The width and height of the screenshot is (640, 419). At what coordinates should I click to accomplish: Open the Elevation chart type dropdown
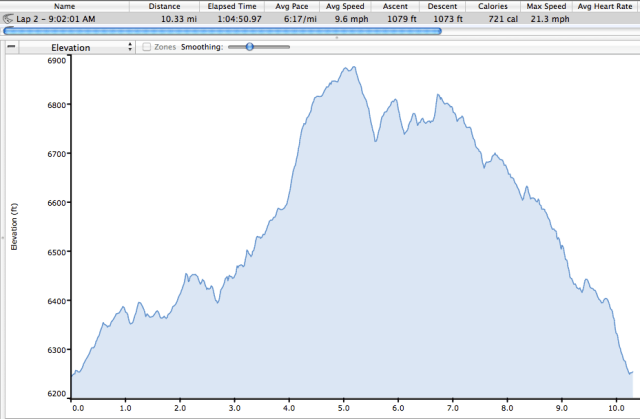(x=78, y=47)
